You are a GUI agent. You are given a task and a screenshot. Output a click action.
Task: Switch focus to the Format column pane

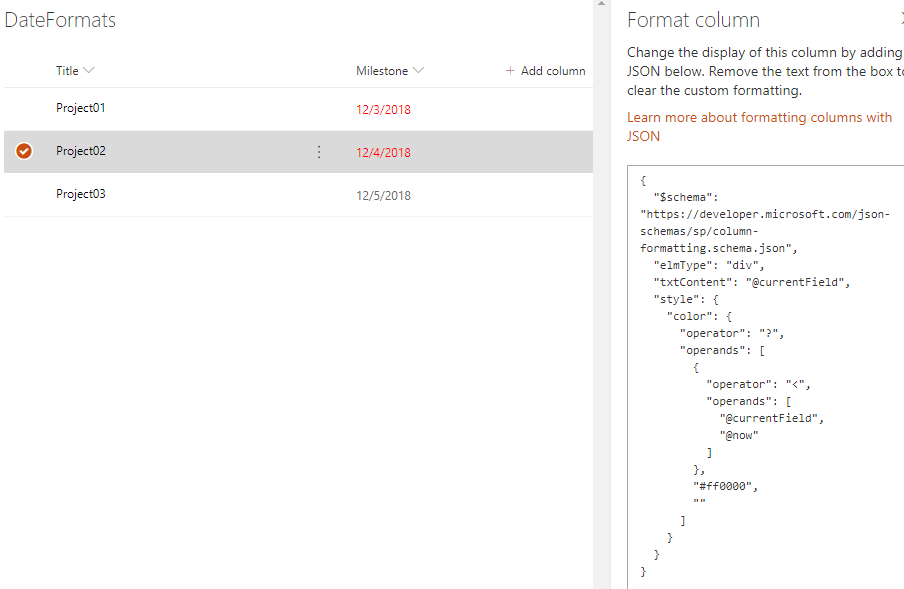693,19
